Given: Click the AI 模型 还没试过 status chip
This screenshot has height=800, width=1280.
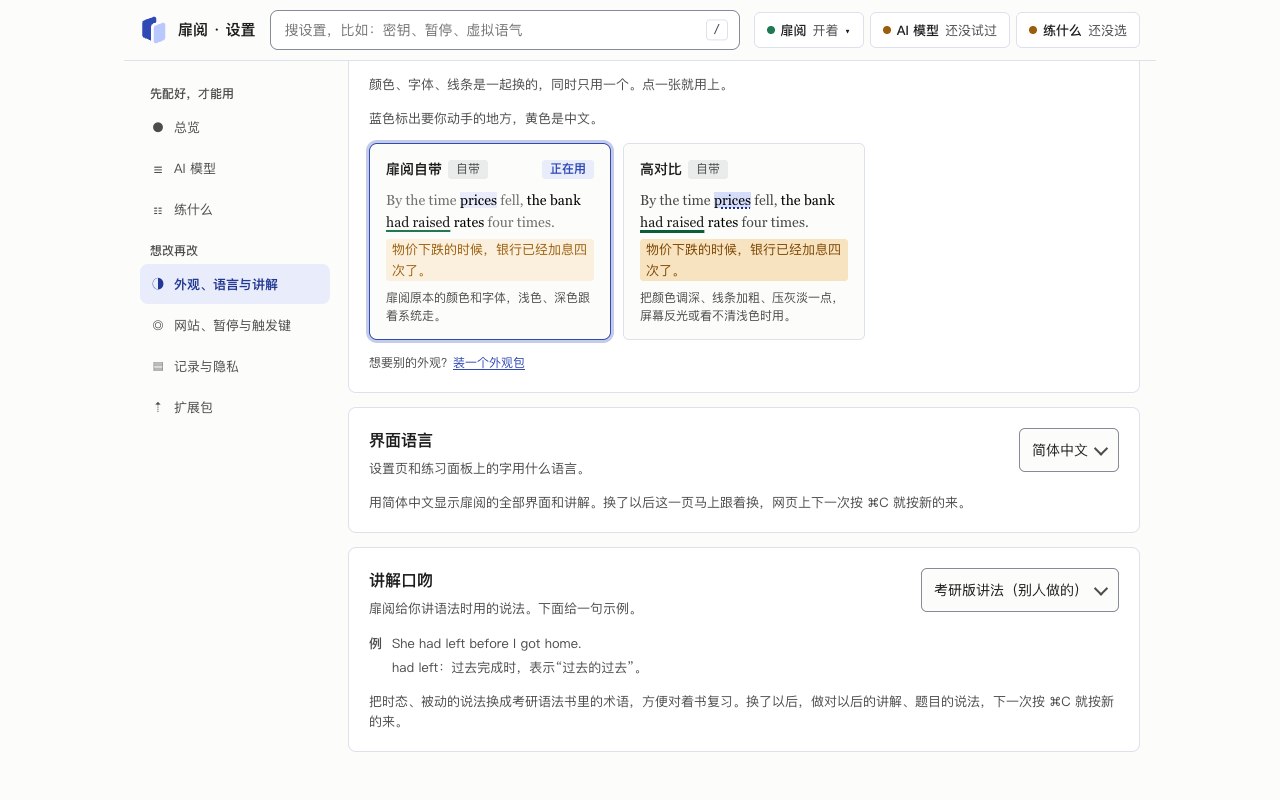Looking at the screenshot, I should click(940, 30).
